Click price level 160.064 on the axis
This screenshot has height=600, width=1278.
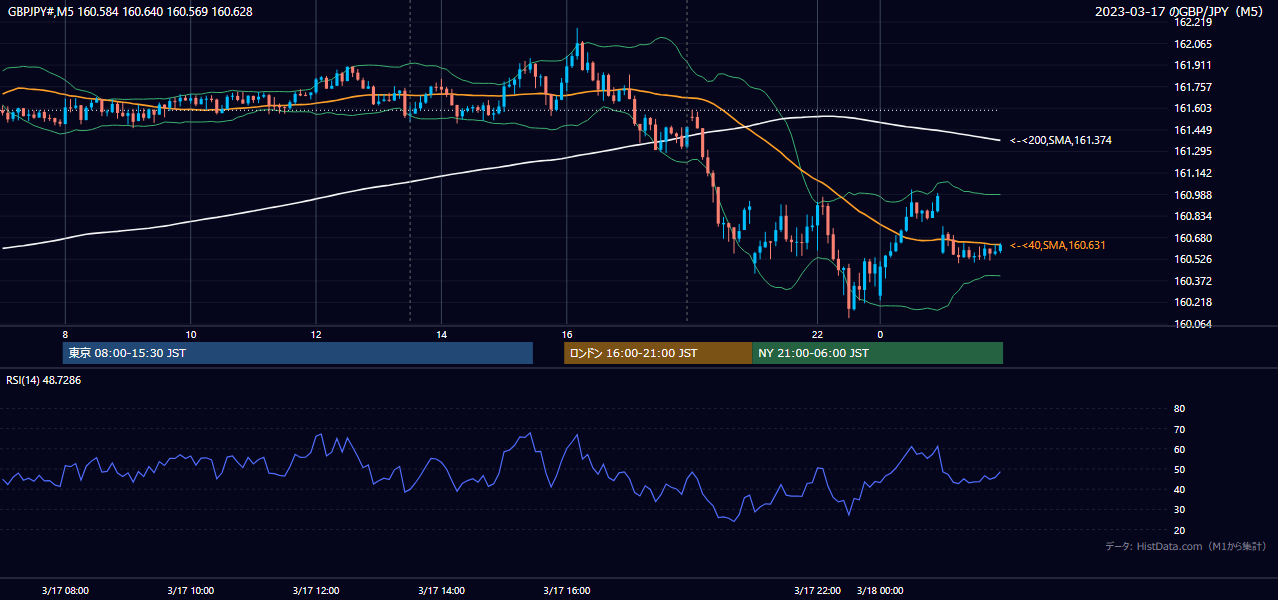click(x=1192, y=324)
